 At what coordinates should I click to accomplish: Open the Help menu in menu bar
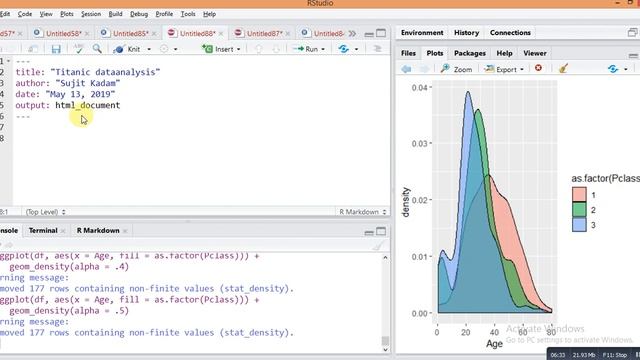[x=209, y=14]
